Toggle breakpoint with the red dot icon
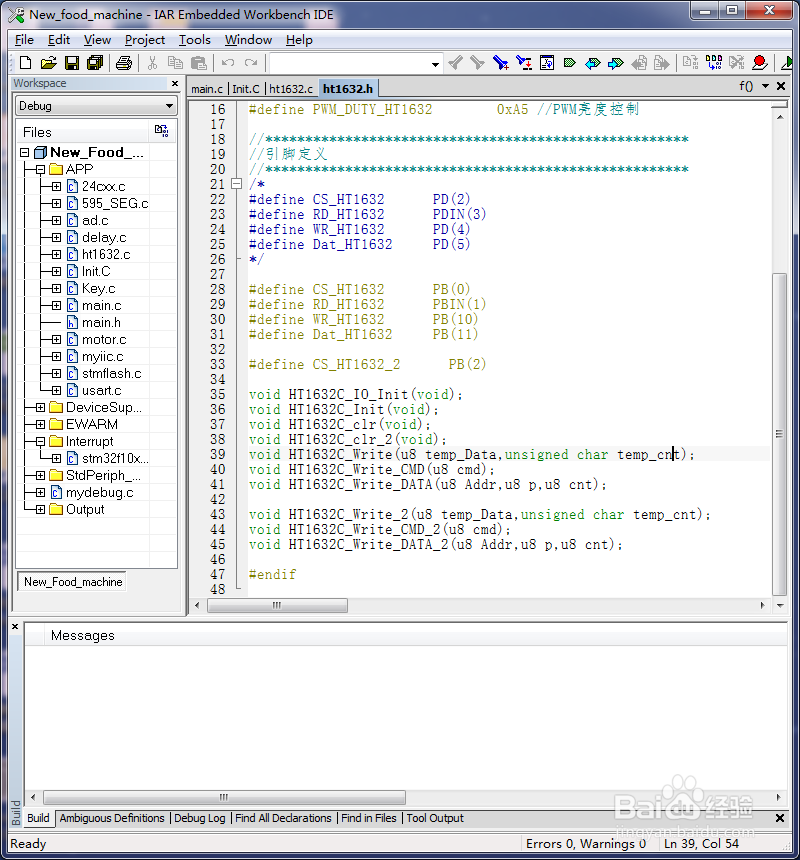The image size is (800, 860). [759, 63]
